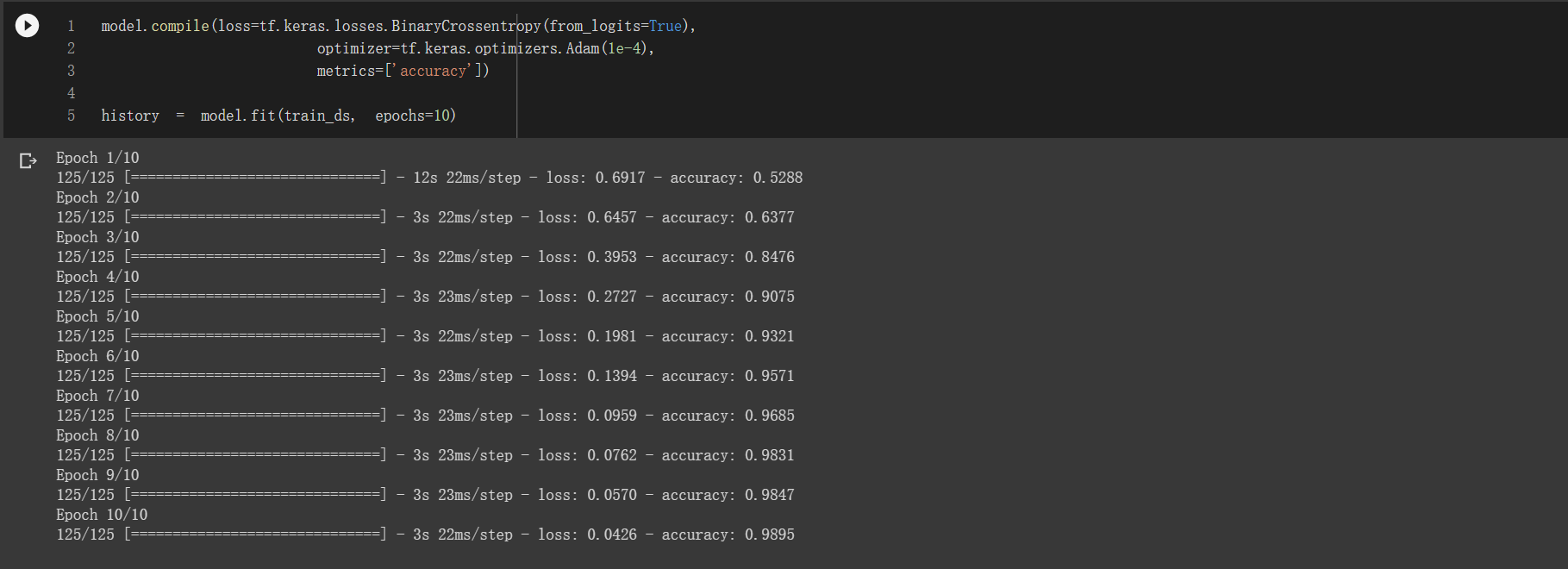Click the accuracy value 0.5288
The width and height of the screenshot is (1568, 569).
coord(778,178)
